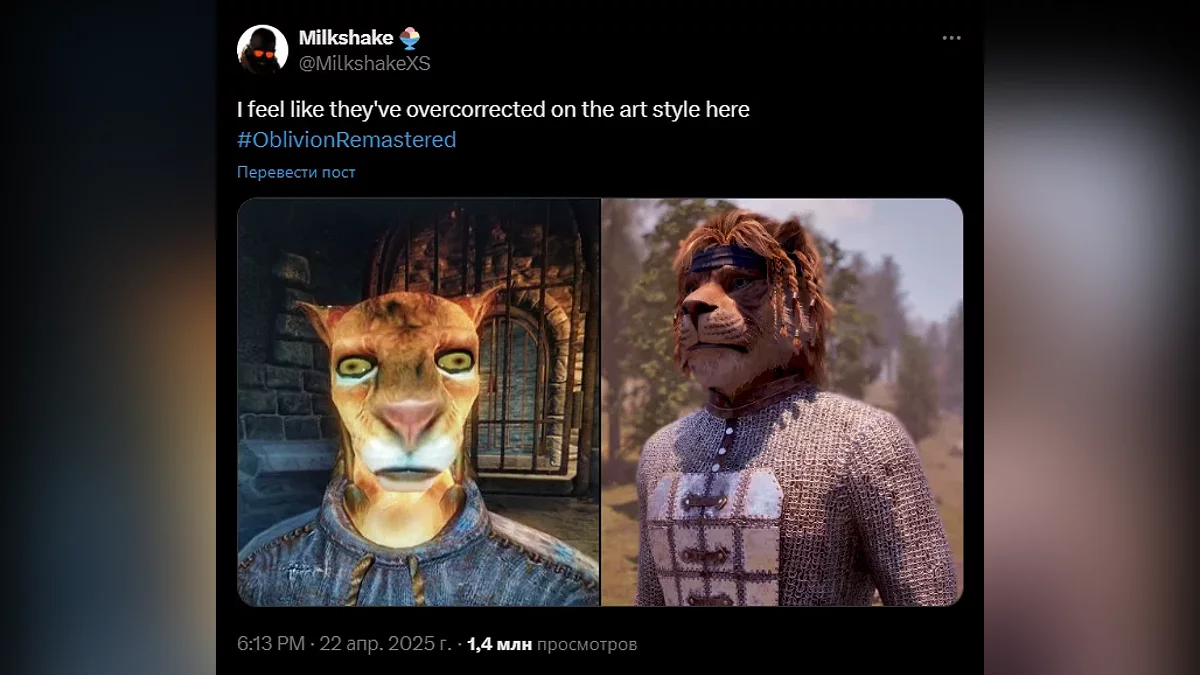Click the tweet text about overcorrected art style
Viewport: 1200px width, 675px height.
coord(493,109)
